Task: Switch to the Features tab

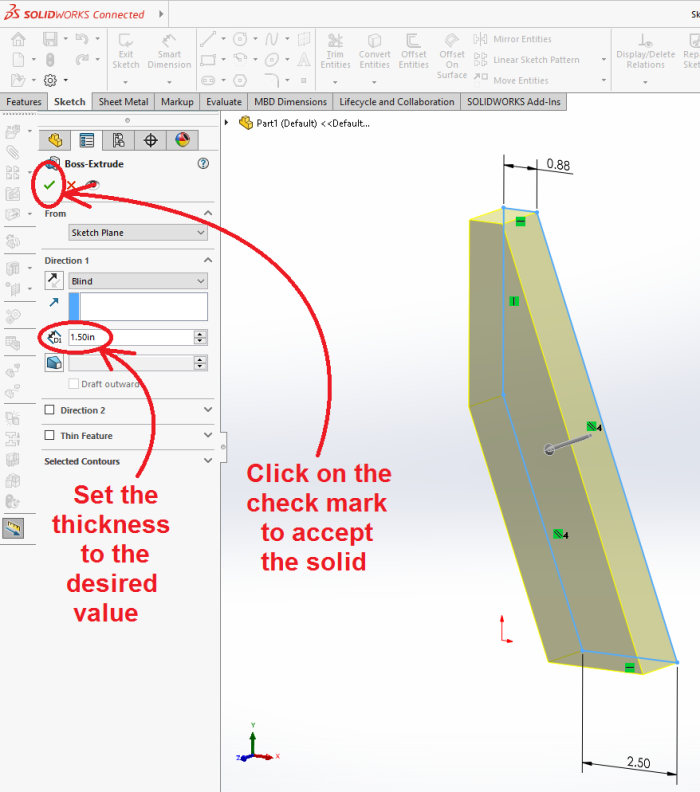Action: pyautogui.click(x=24, y=102)
